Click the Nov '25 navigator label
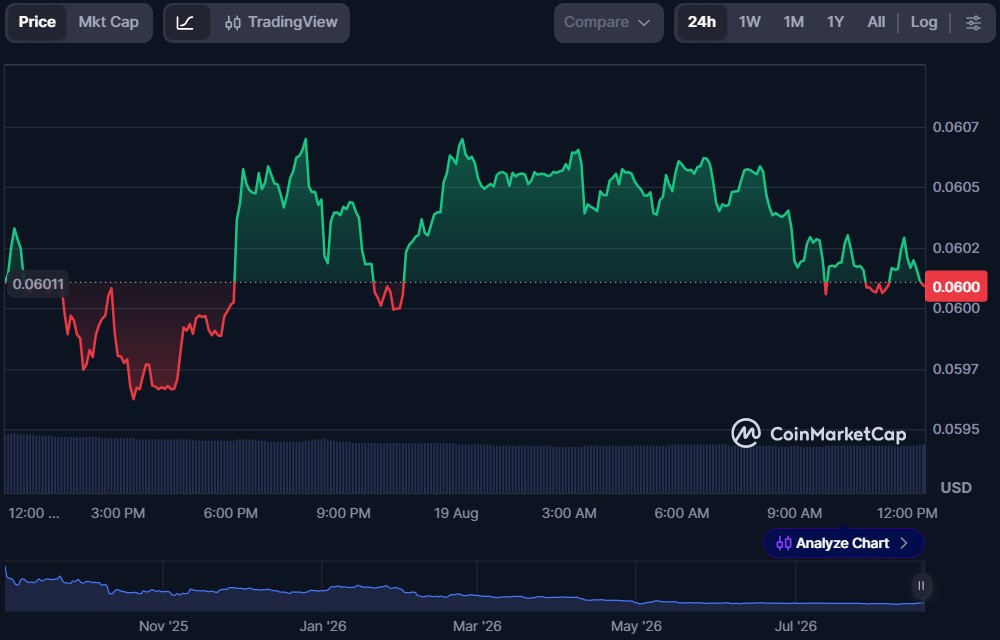 pos(163,626)
